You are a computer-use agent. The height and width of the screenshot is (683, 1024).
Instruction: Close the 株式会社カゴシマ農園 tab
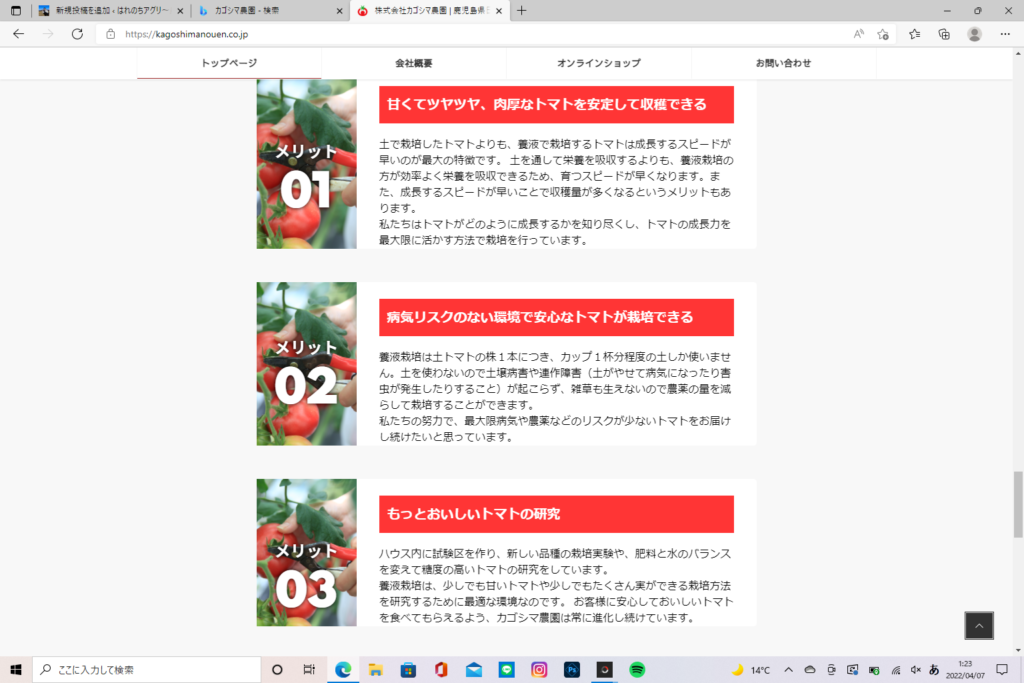pyautogui.click(x=499, y=10)
